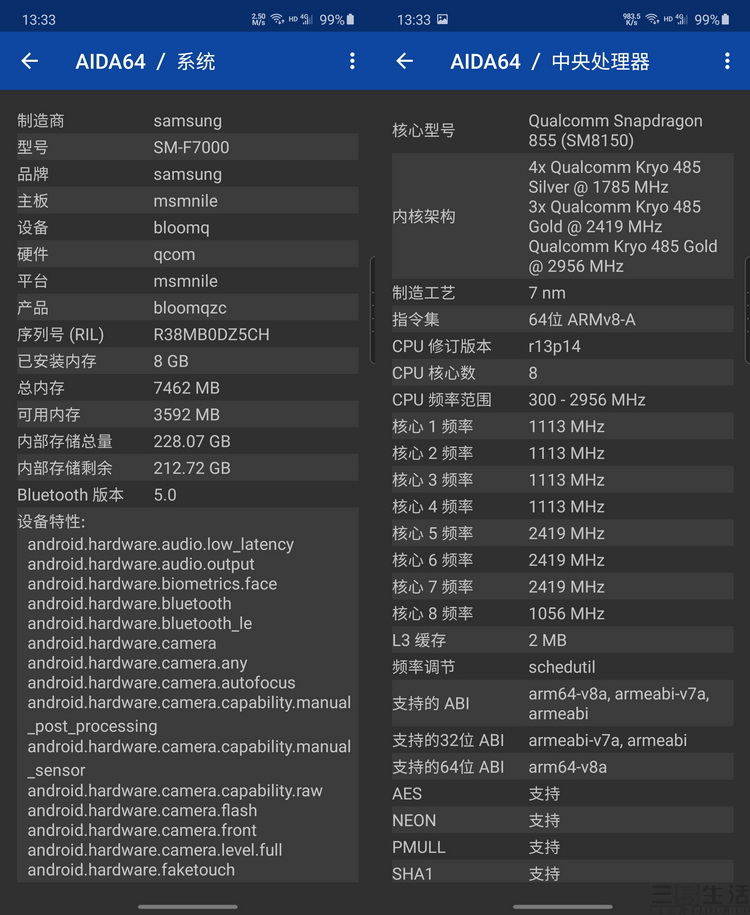Screen dimensions: 750x915
Task: Select the 制造商 samsung row
Action: pos(187,121)
